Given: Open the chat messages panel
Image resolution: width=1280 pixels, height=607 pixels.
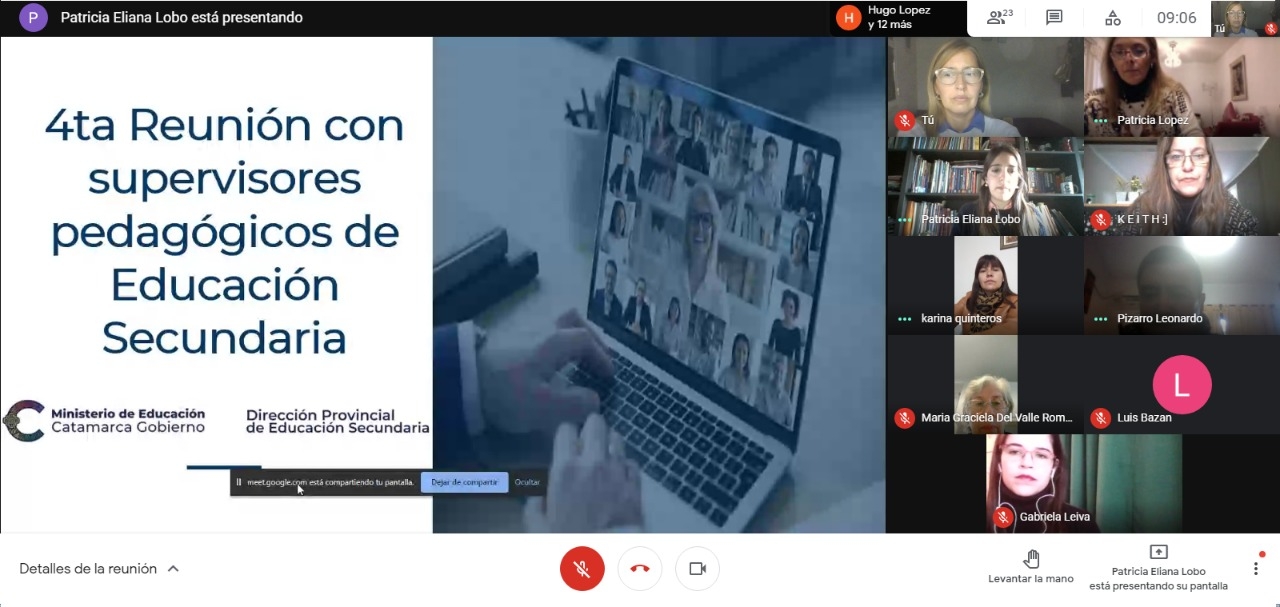Looking at the screenshot, I should click(x=1054, y=17).
